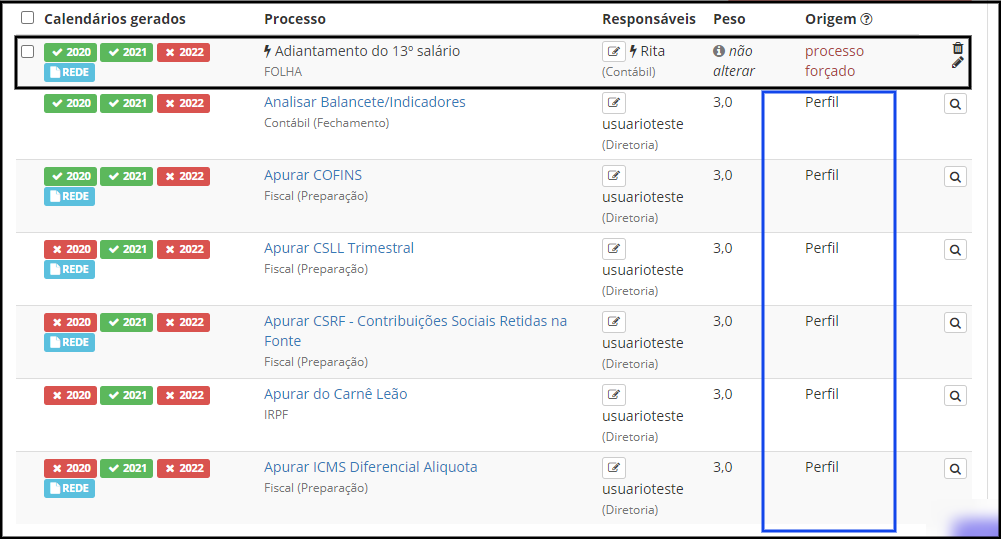Click REDE badge on Apurar CSRF row

click(x=70, y=342)
